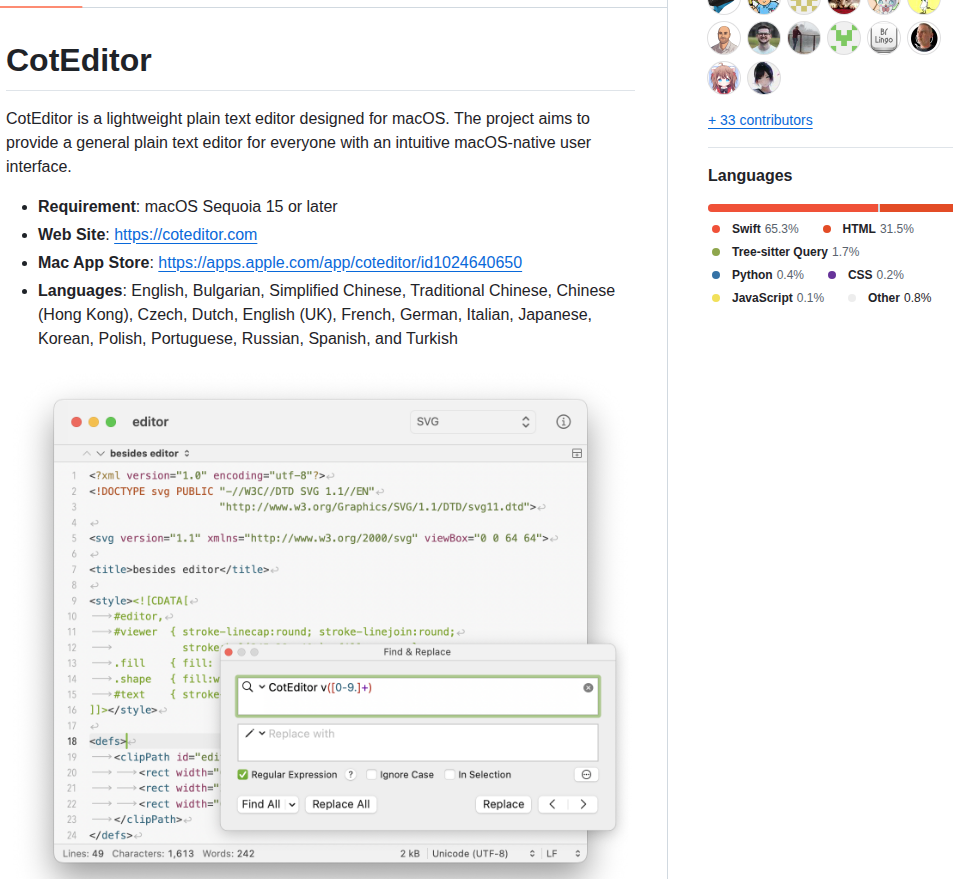Screen dimensions: 953x879
Task: Open the SVG syntax dropdown in editor toolbar
Action: 473,422
